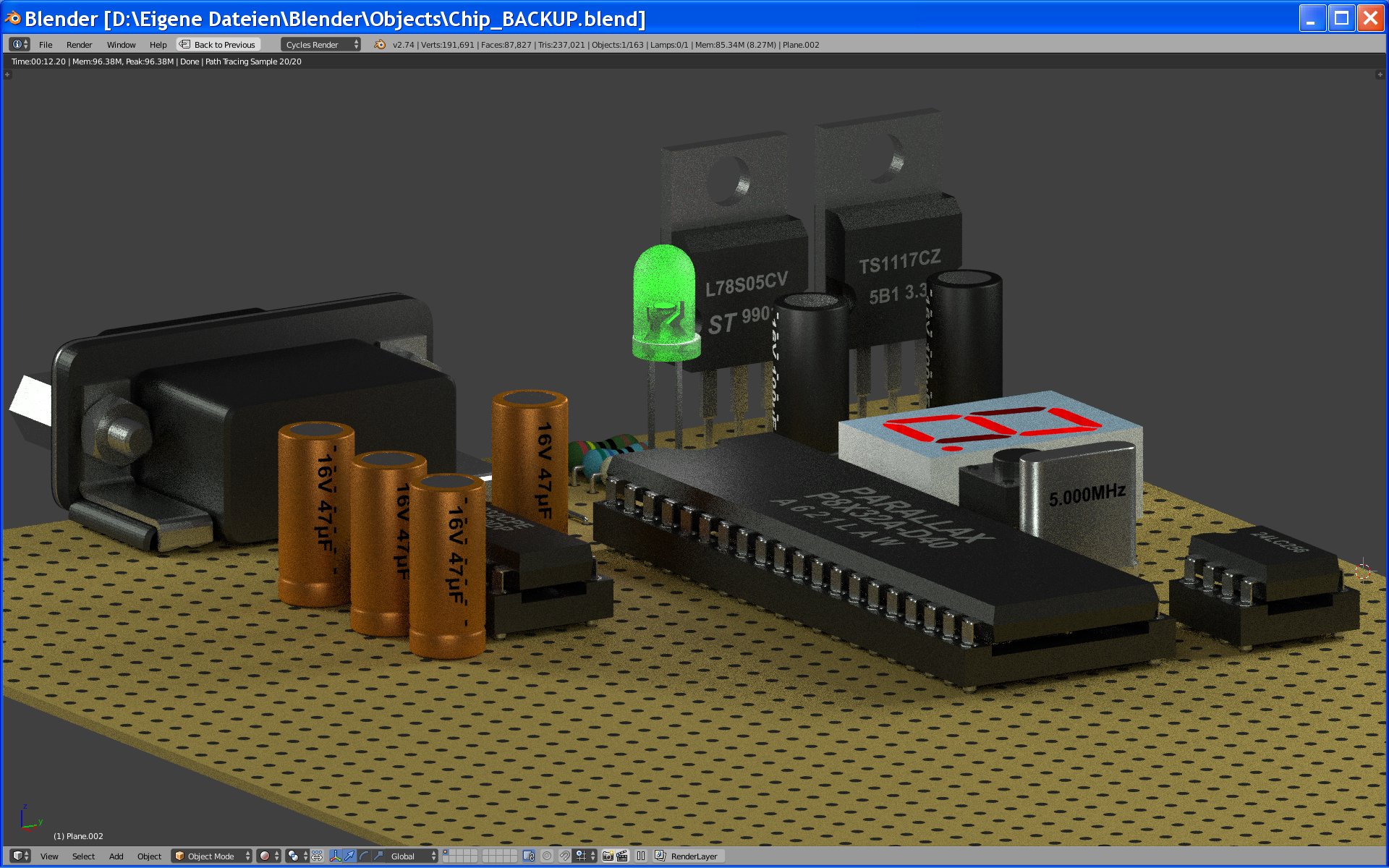Open the Cycles Render engine selector
1389x868 pixels.
pyautogui.click(x=320, y=44)
